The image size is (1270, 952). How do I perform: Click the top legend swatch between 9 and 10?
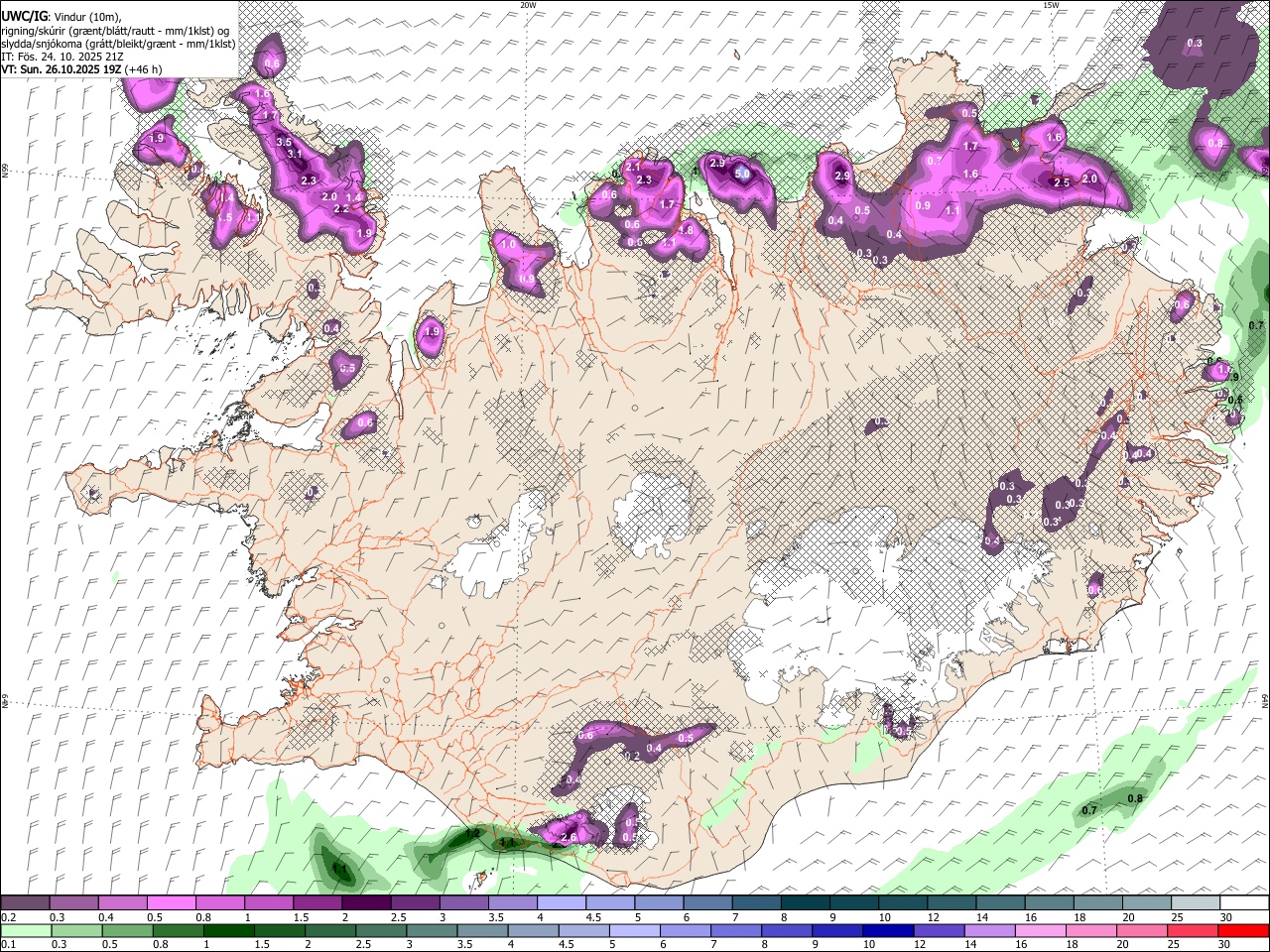(x=855, y=903)
